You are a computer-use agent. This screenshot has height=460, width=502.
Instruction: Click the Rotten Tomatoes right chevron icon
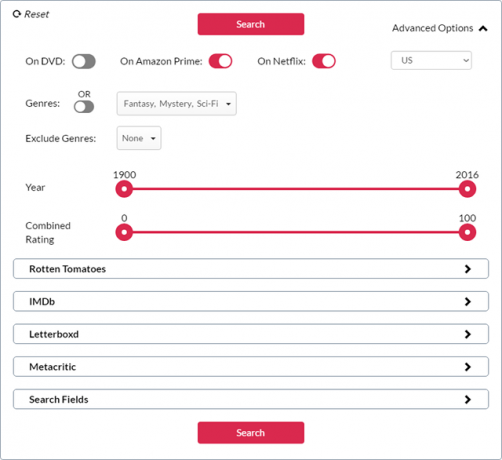(468, 269)
